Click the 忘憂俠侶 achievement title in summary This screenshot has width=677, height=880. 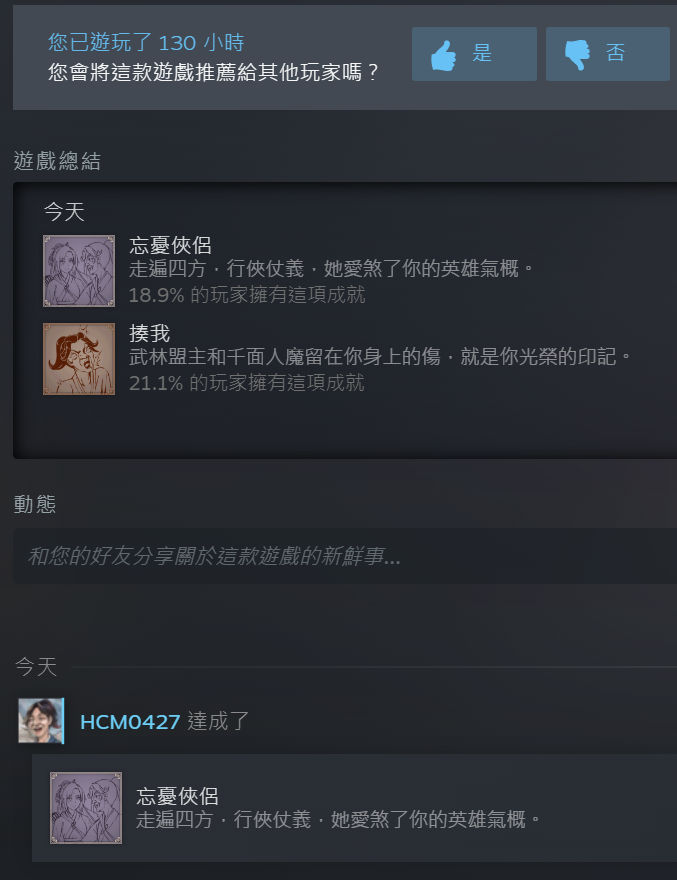click(170, 245)
